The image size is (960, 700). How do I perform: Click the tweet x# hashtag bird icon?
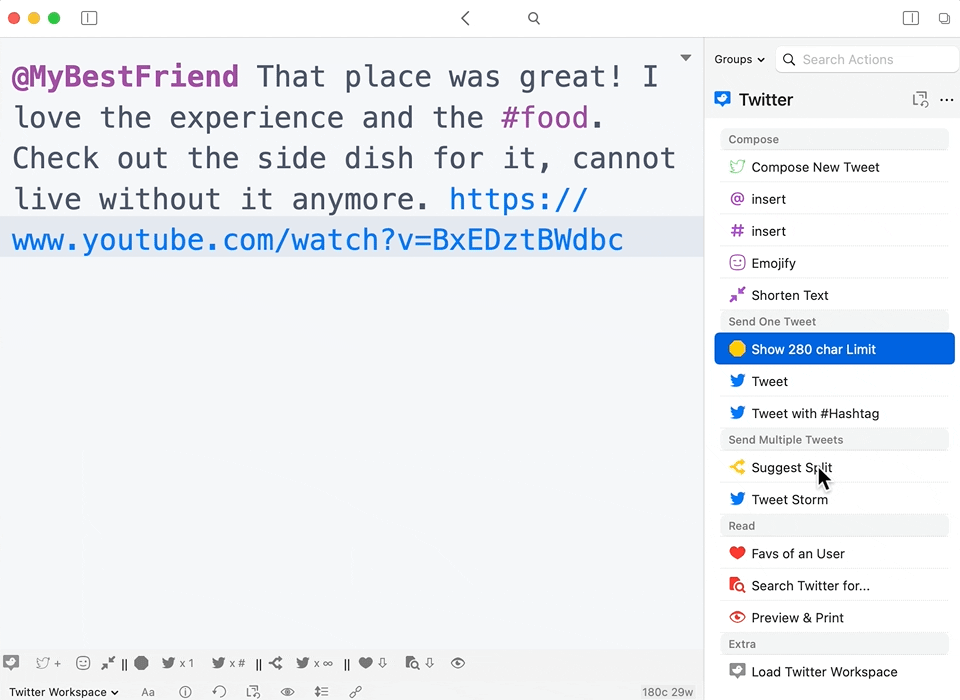228,663
